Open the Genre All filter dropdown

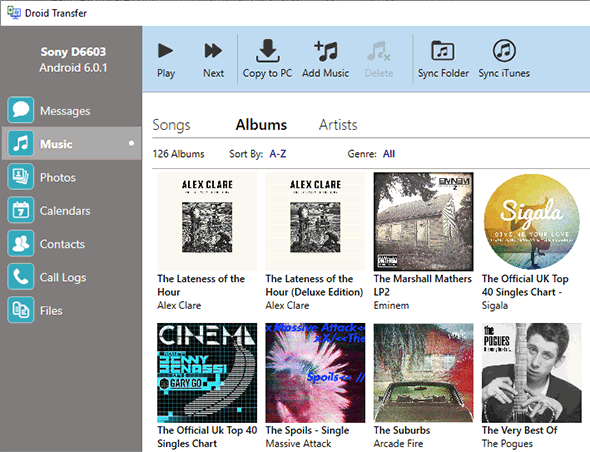tap(389, 154)
